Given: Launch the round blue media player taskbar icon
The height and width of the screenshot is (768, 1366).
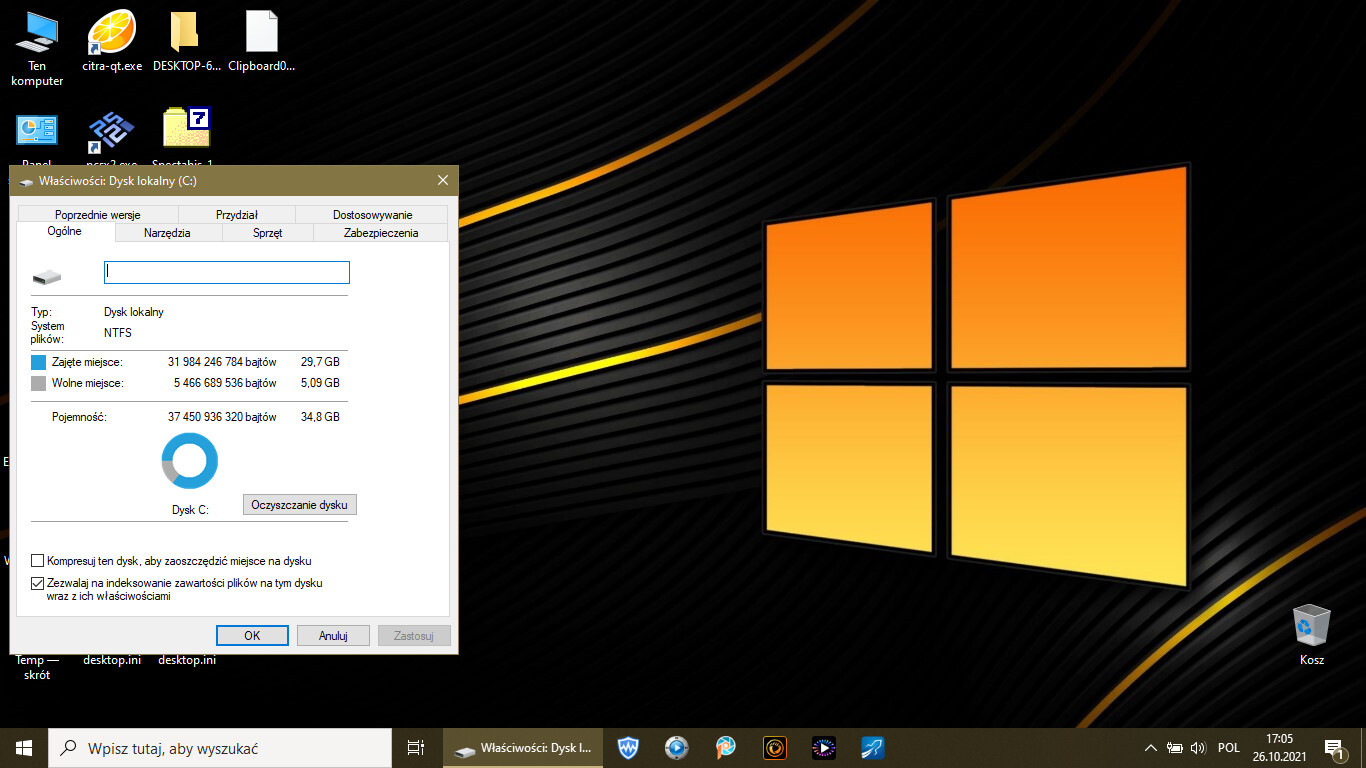Looking at the screenshot, I should [x=677, y=748].
